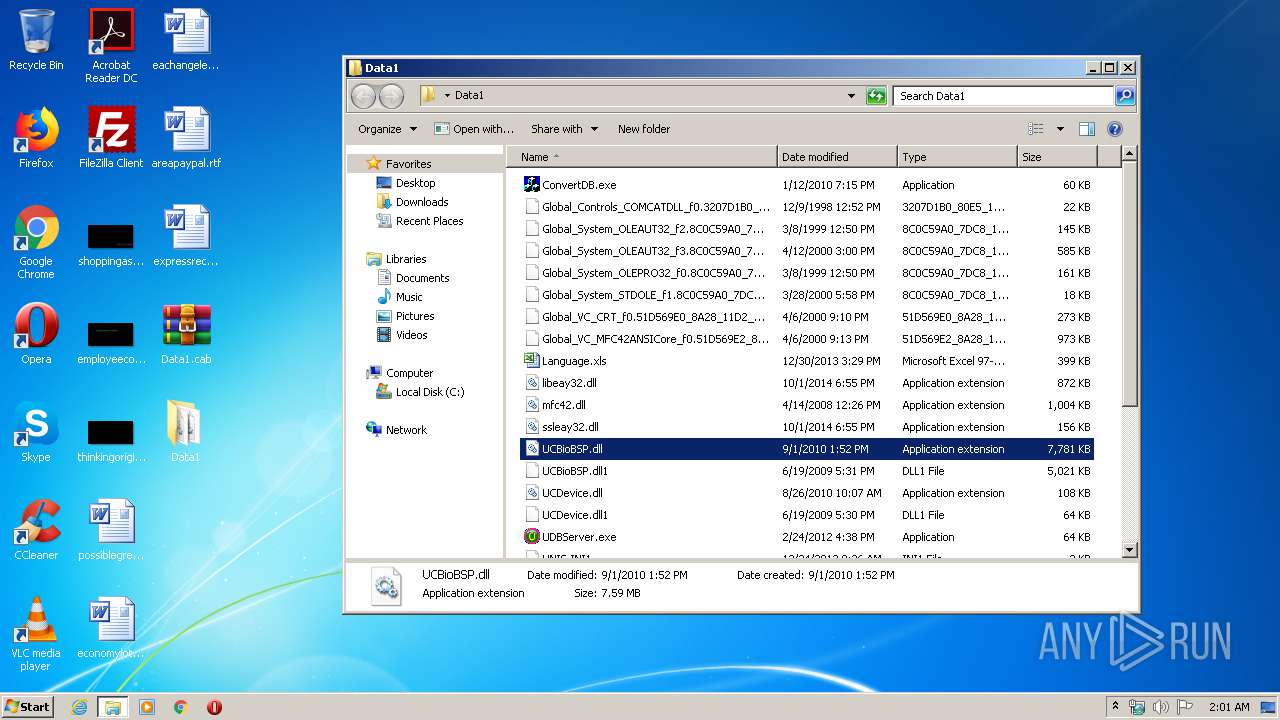
Task: Open Videos library
Action: click(402, 335)
